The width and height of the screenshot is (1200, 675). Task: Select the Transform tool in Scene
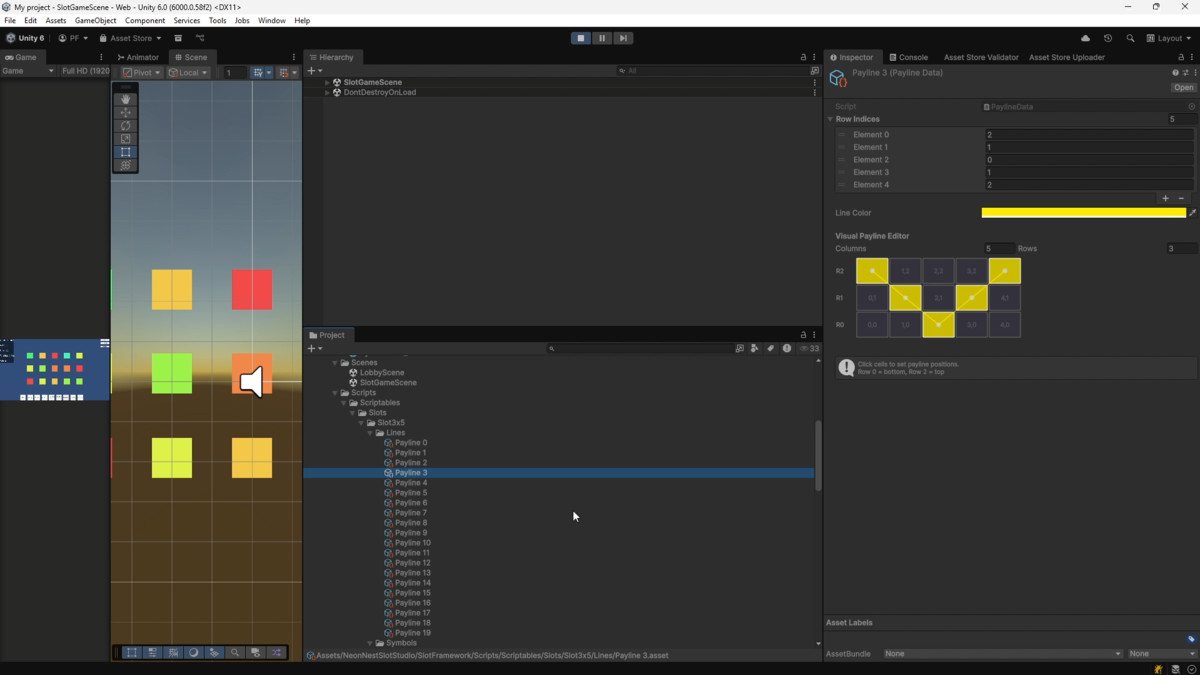coord(125,164)
